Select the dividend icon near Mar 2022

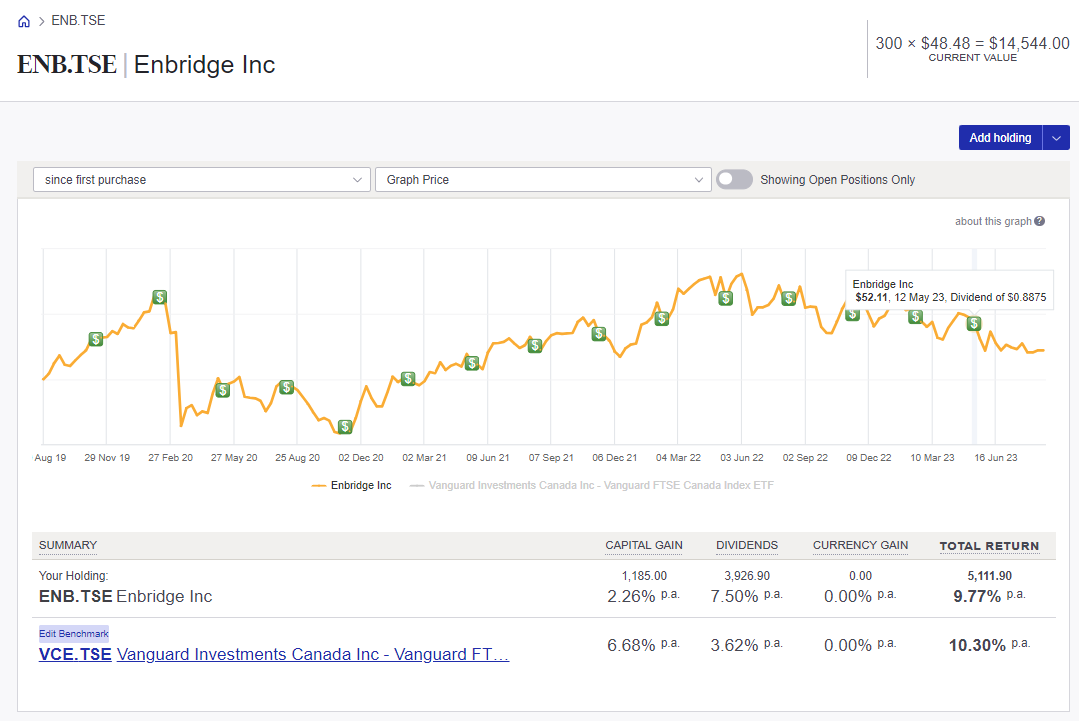661,318
